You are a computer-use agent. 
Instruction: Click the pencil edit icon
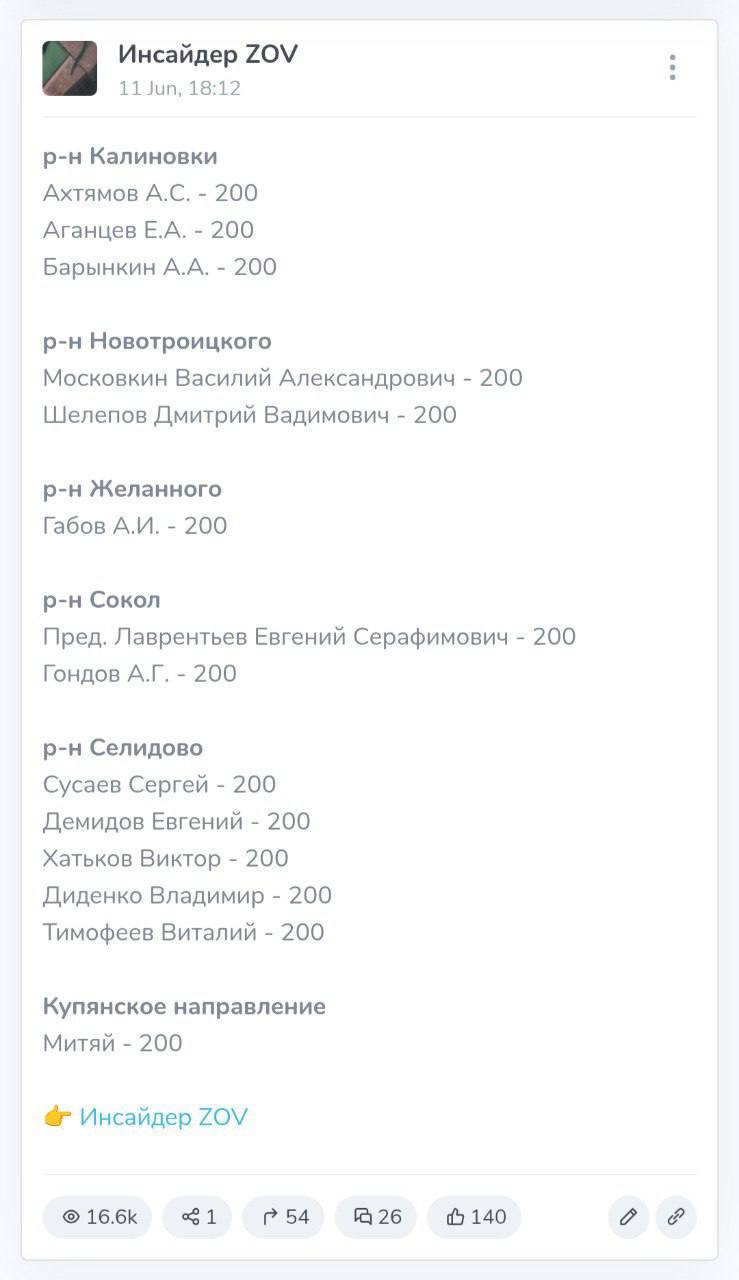[628, 1217]
